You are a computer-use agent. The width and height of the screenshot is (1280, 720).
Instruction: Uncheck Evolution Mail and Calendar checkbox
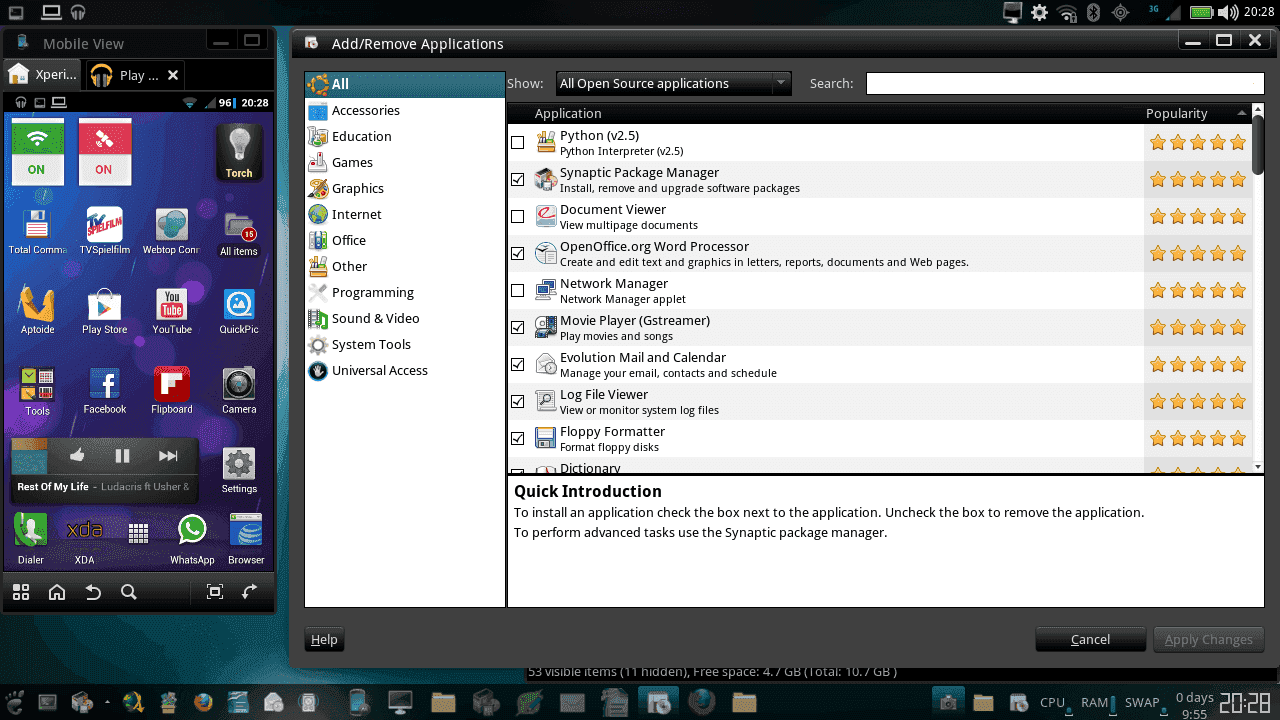(x=517, y=365)
